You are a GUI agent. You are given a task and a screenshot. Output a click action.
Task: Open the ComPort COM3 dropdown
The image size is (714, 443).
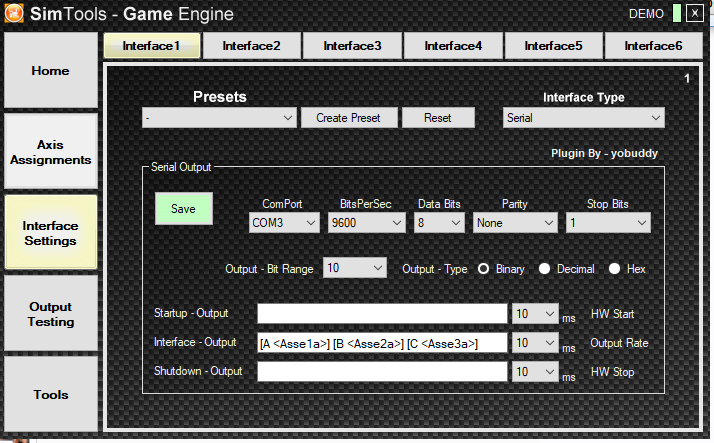click(284, 223)
